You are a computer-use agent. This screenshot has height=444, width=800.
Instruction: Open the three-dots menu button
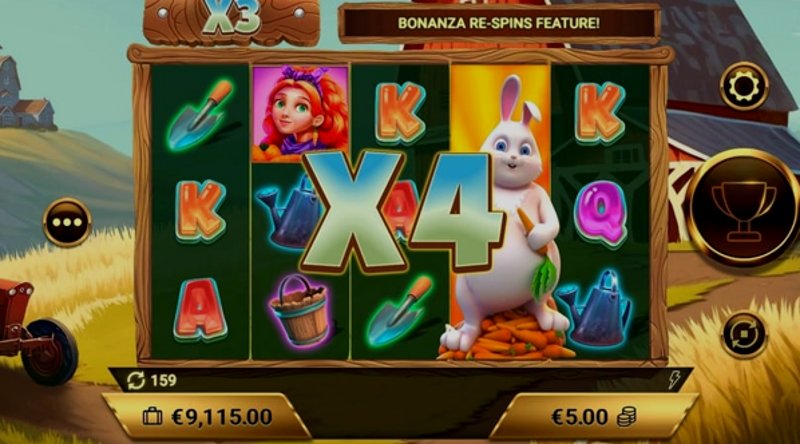coord(67,222)
